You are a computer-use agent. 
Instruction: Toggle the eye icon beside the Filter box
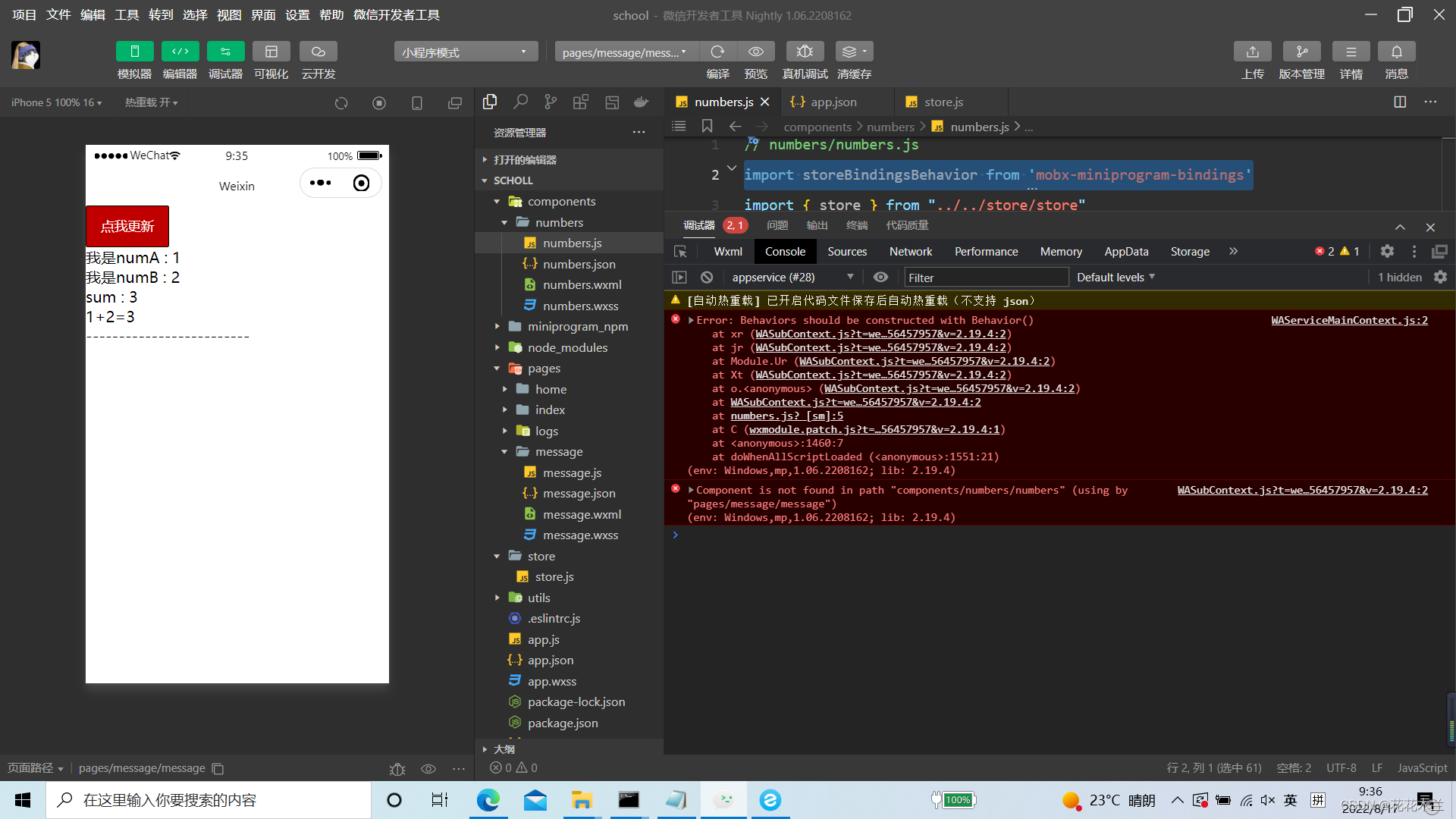(x=880, y=277)
